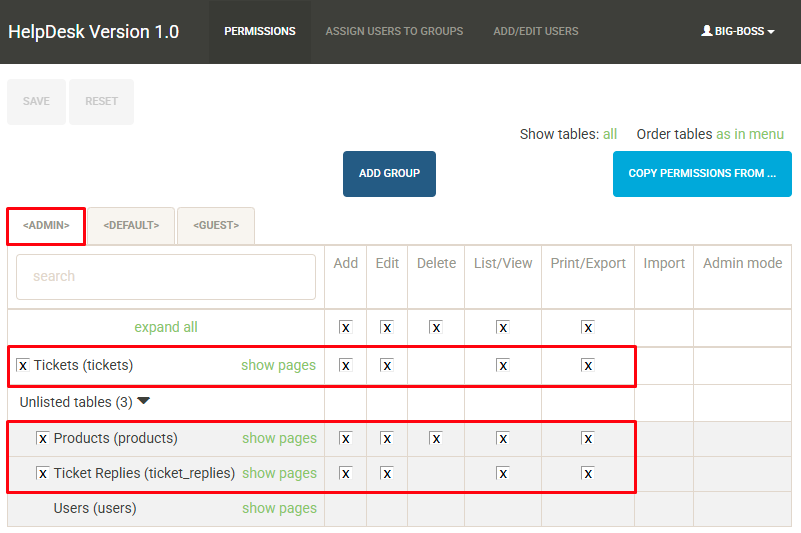Uncheck List/View permission for Products
The image size is (801, 533).
503,439
